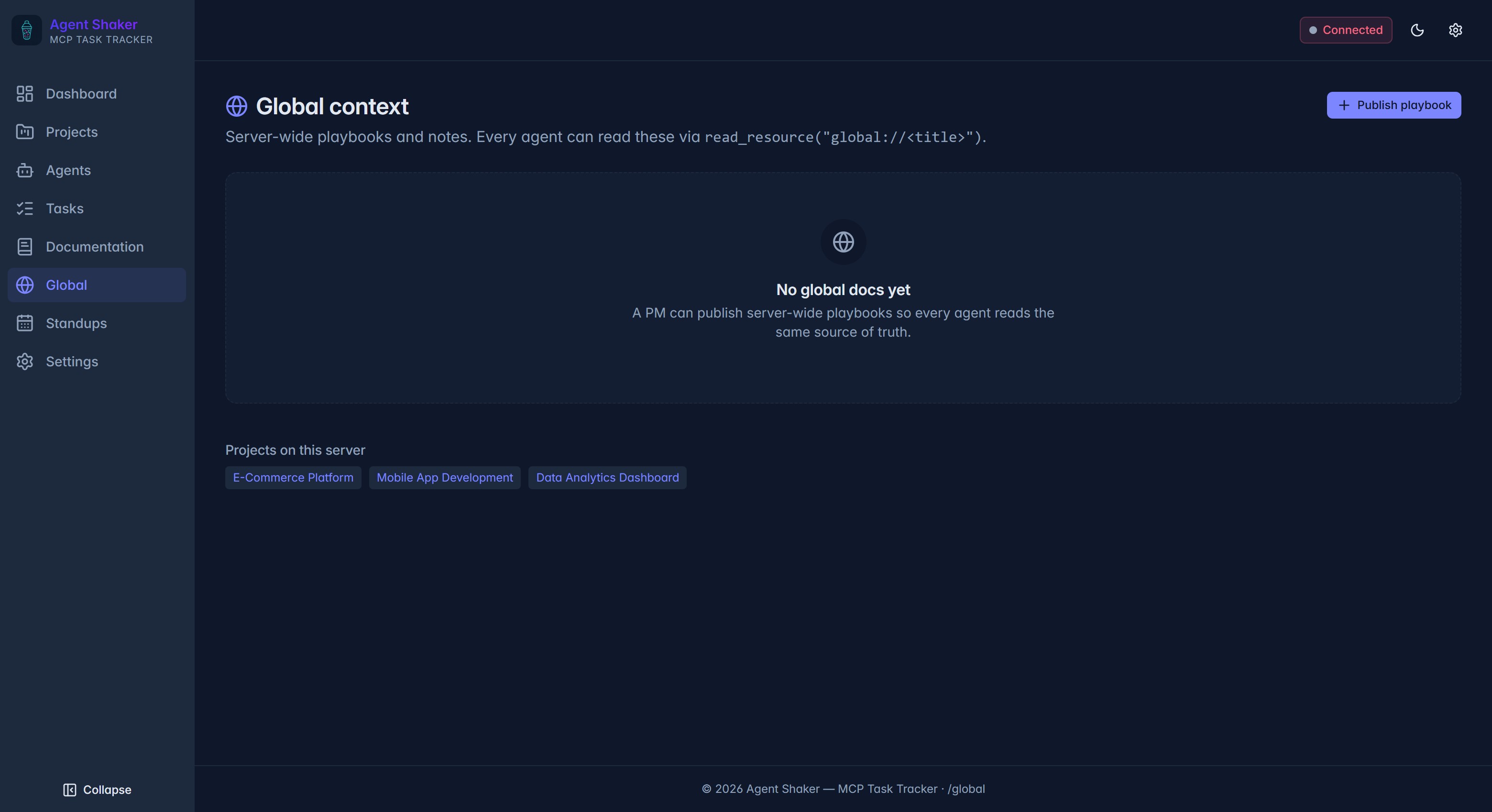Open Data Analytics Dashboard project chip
Viewport: 1492px width, 812px height.
(x=608, y=478)
